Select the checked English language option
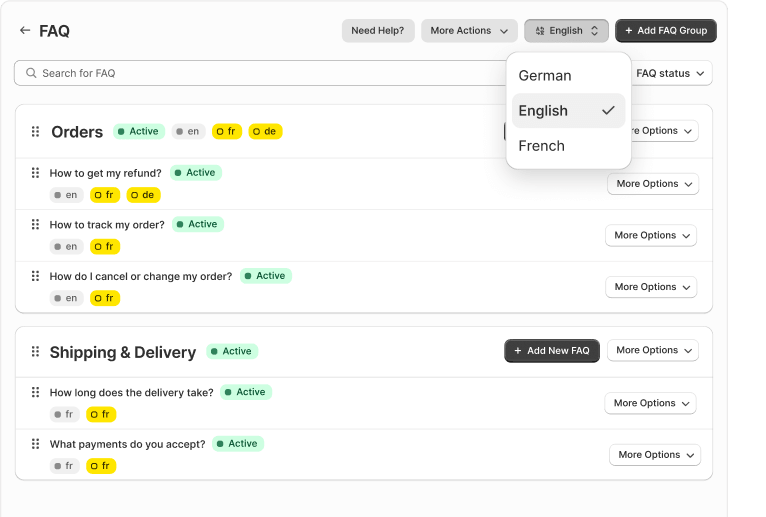Image resolution: width=766 pixels, height=517 pixels. click(567, 111)
